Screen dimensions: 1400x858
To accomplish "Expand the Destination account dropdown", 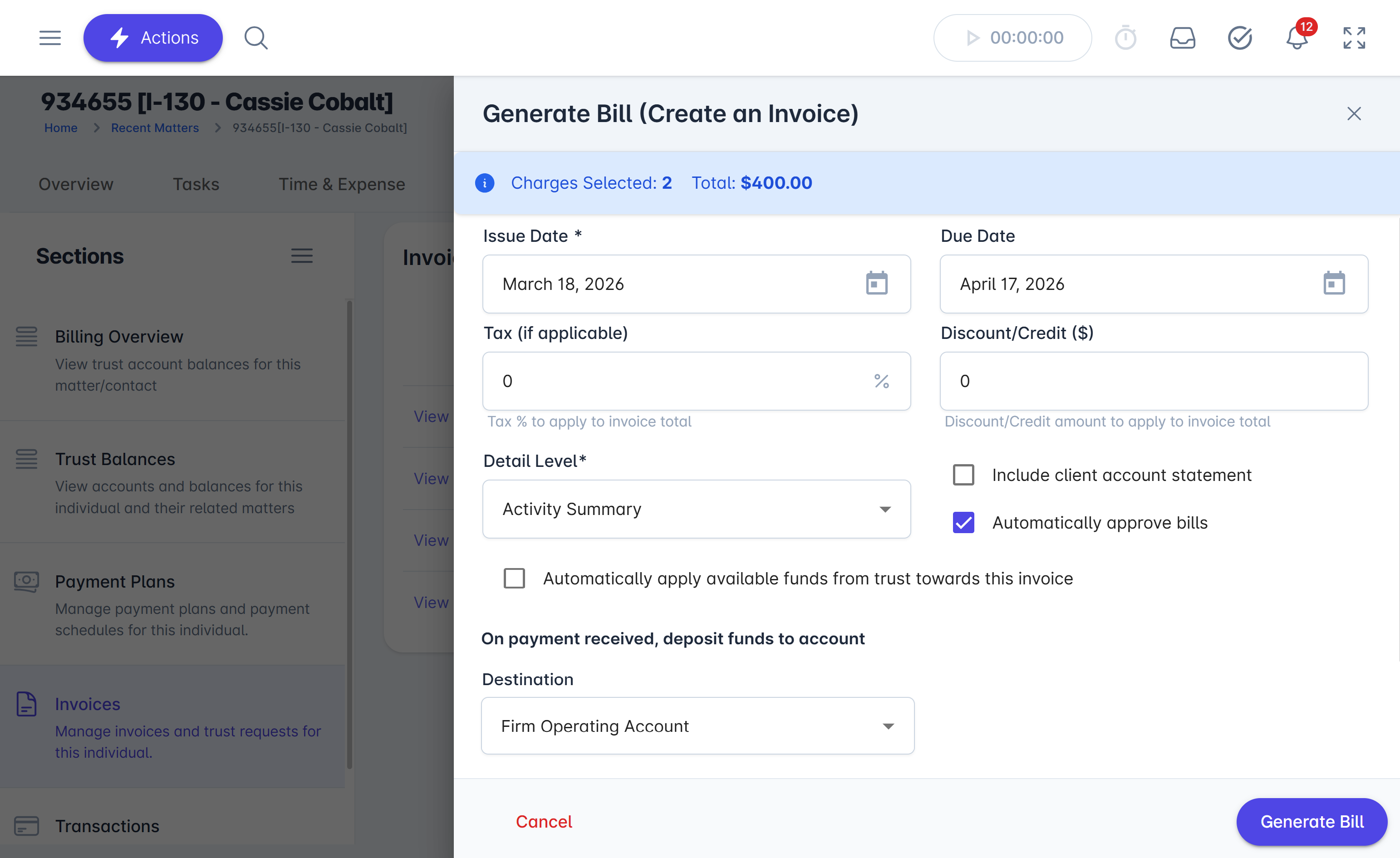I will [x=698, y=726].
